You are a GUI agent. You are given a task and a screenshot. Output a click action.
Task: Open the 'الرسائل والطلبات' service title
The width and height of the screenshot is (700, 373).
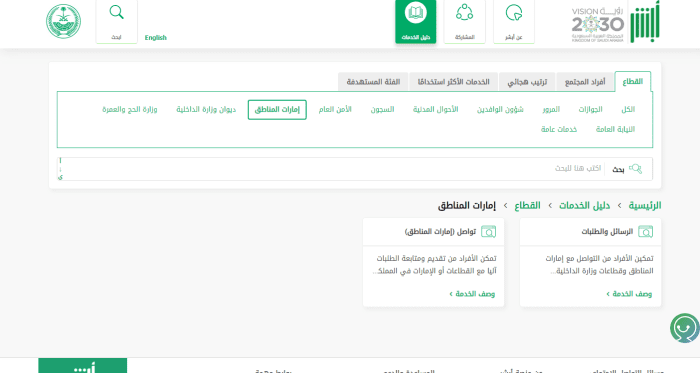point(607,232)
